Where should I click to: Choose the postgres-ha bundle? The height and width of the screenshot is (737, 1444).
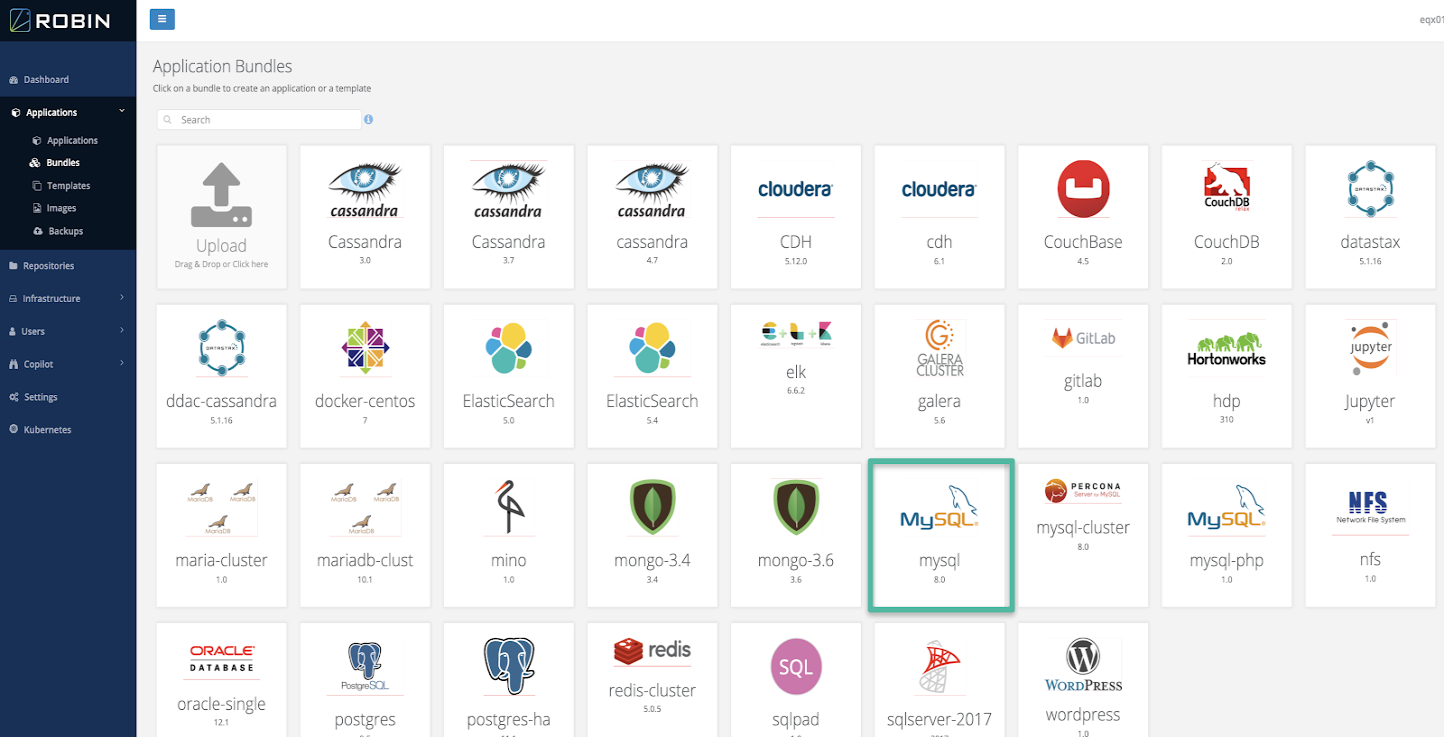tap(509, 680)
